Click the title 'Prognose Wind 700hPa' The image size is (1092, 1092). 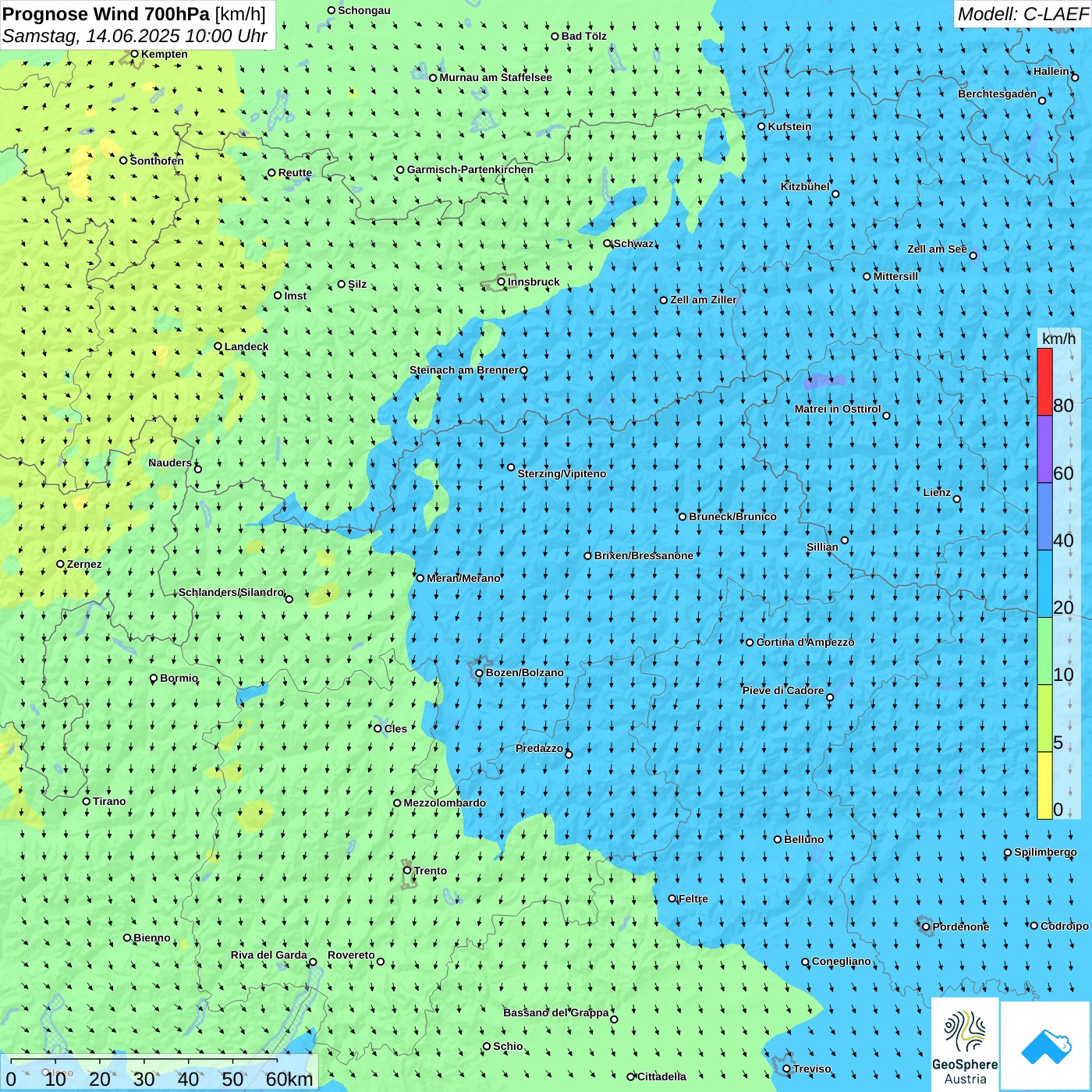[x=106, y=14]
